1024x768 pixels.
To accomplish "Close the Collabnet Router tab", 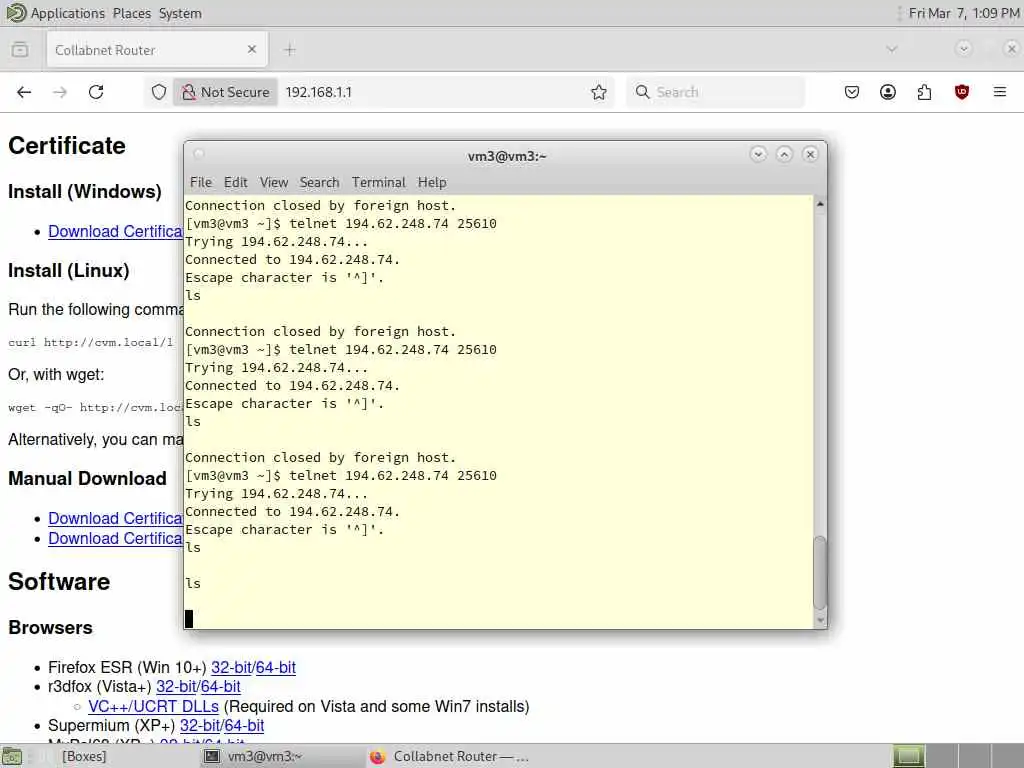I will pos(252,49).
